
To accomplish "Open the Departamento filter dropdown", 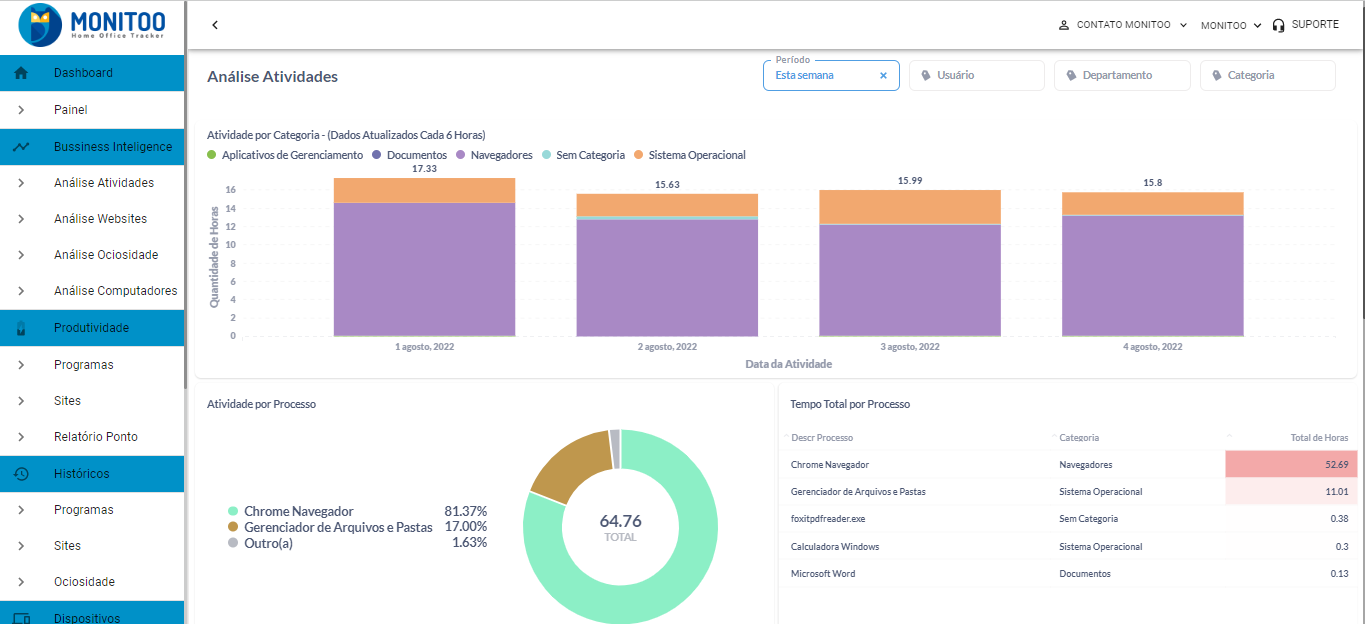I will (x=1121, y=76).
